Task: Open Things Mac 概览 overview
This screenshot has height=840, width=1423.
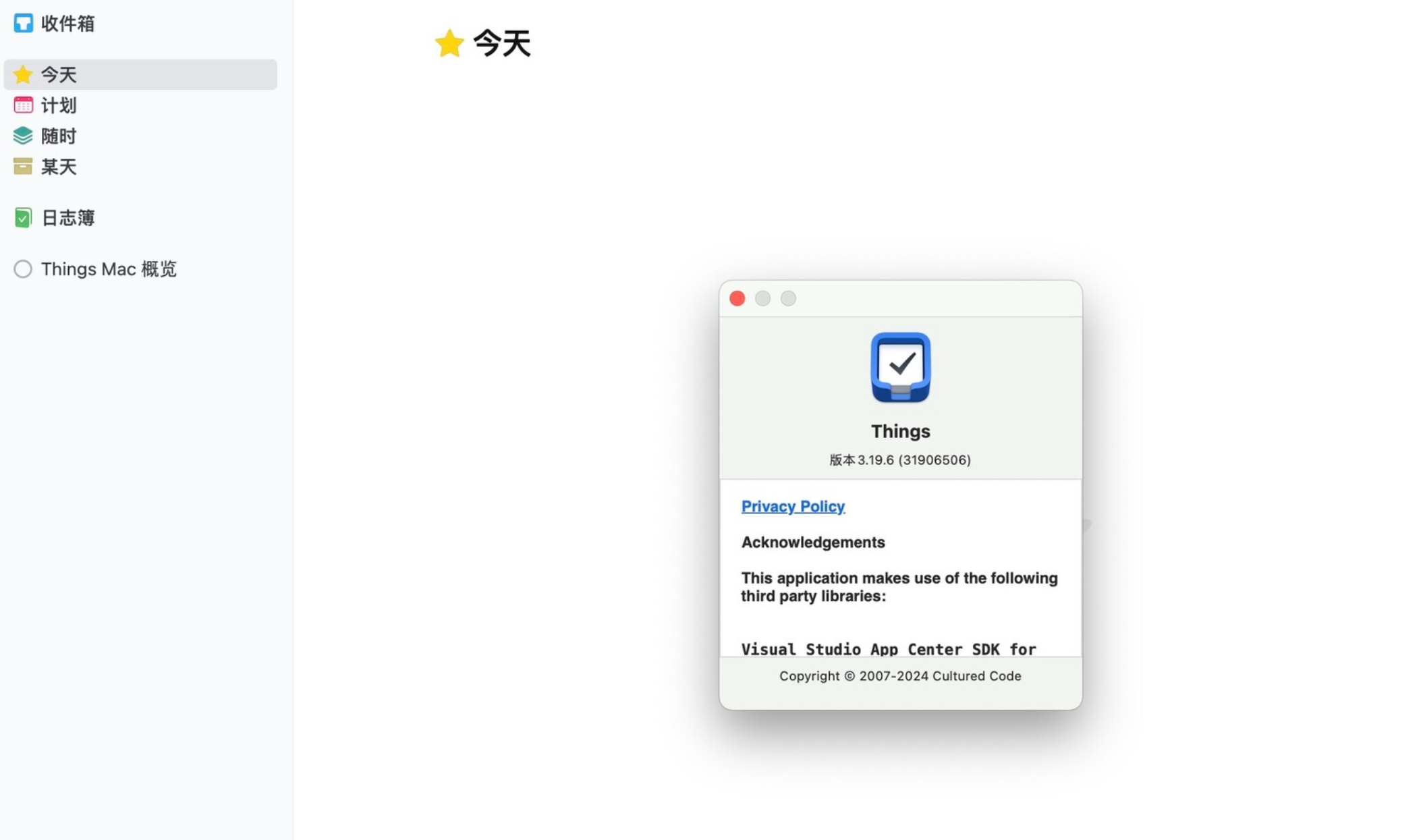Action: pyautogui.click(x=108, y=268)
